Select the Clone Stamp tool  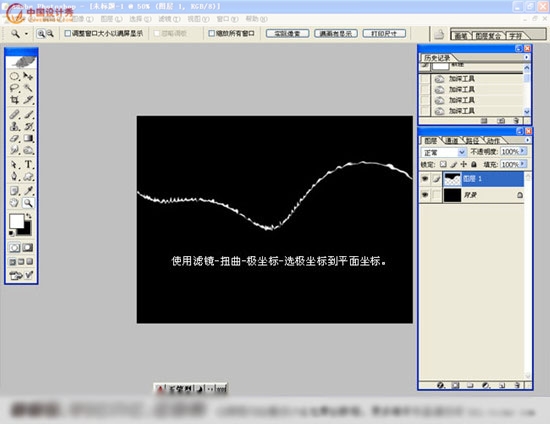[x=15, y=126]
